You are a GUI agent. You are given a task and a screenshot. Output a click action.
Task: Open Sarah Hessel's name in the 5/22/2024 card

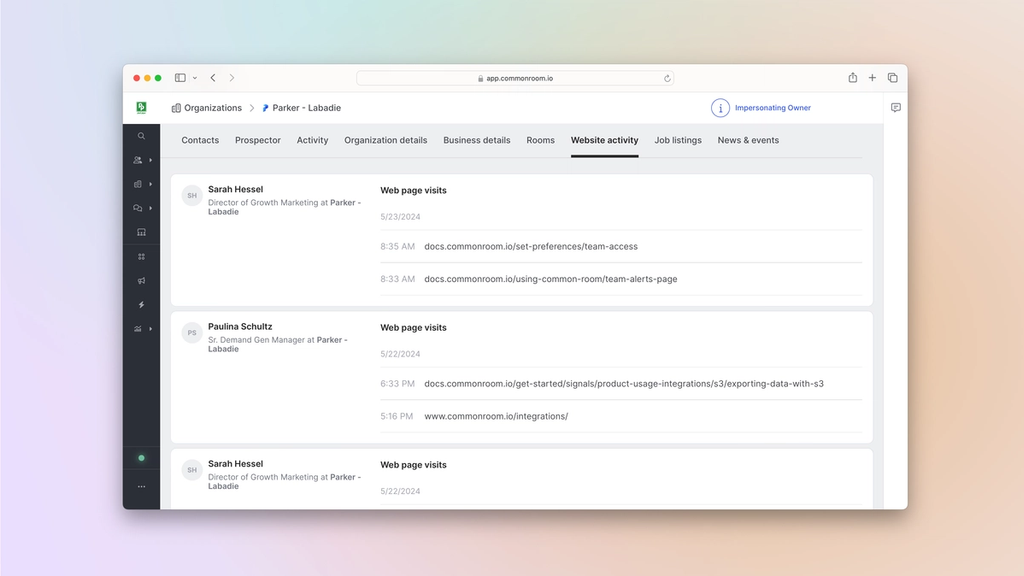coord(235,464)
